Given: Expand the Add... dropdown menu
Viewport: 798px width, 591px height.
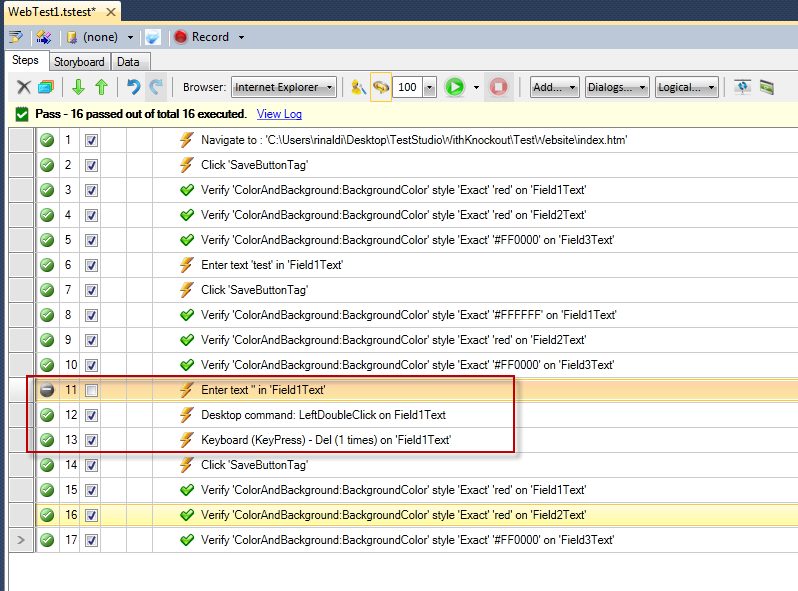Looking at the screenshot, I should (x=554, y=88).
